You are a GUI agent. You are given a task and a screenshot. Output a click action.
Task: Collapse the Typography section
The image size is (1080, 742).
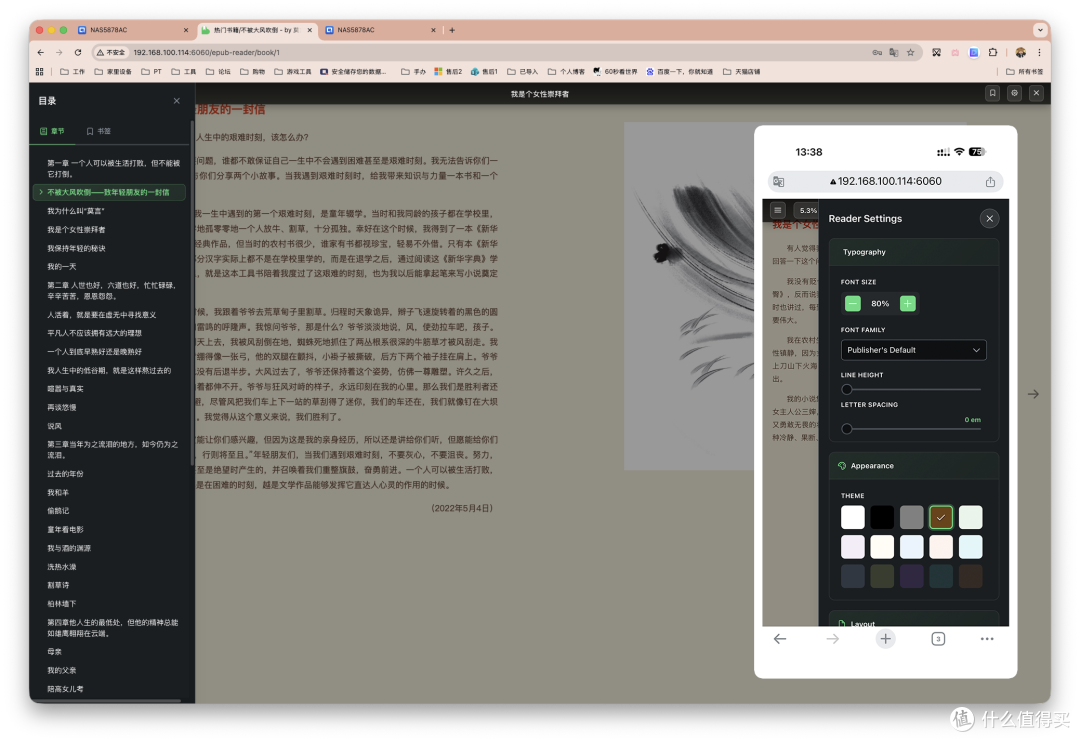tap(913, 252)
